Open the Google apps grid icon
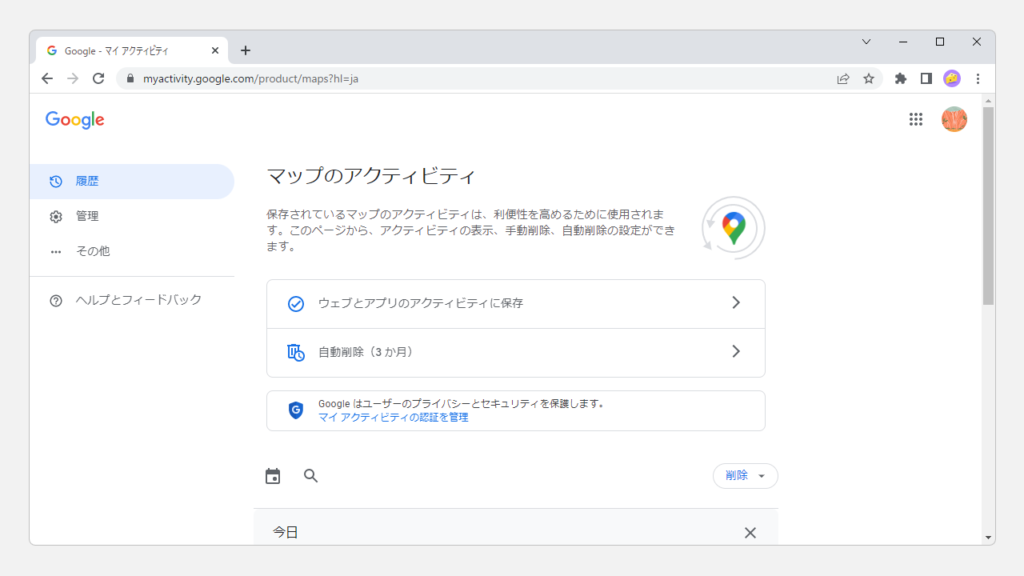 915,120
